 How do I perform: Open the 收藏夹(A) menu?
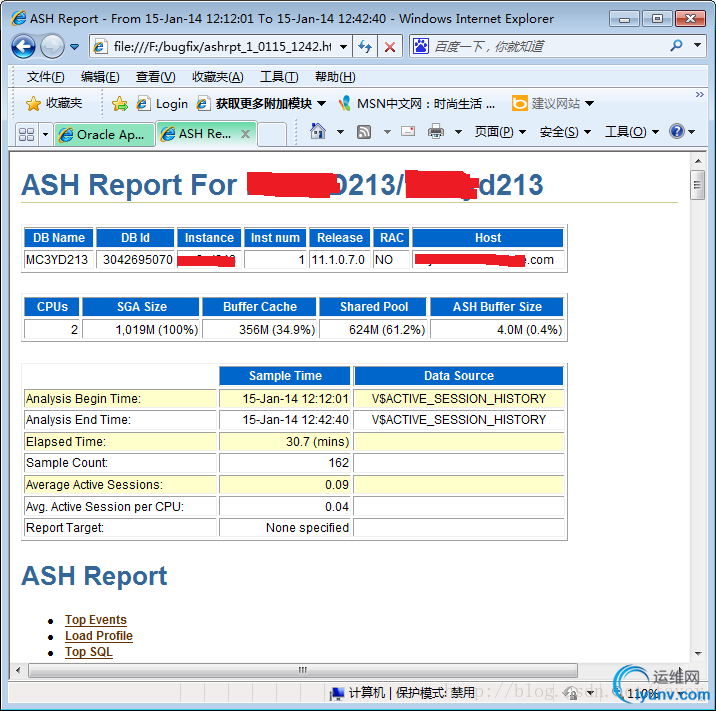point(217,77)
